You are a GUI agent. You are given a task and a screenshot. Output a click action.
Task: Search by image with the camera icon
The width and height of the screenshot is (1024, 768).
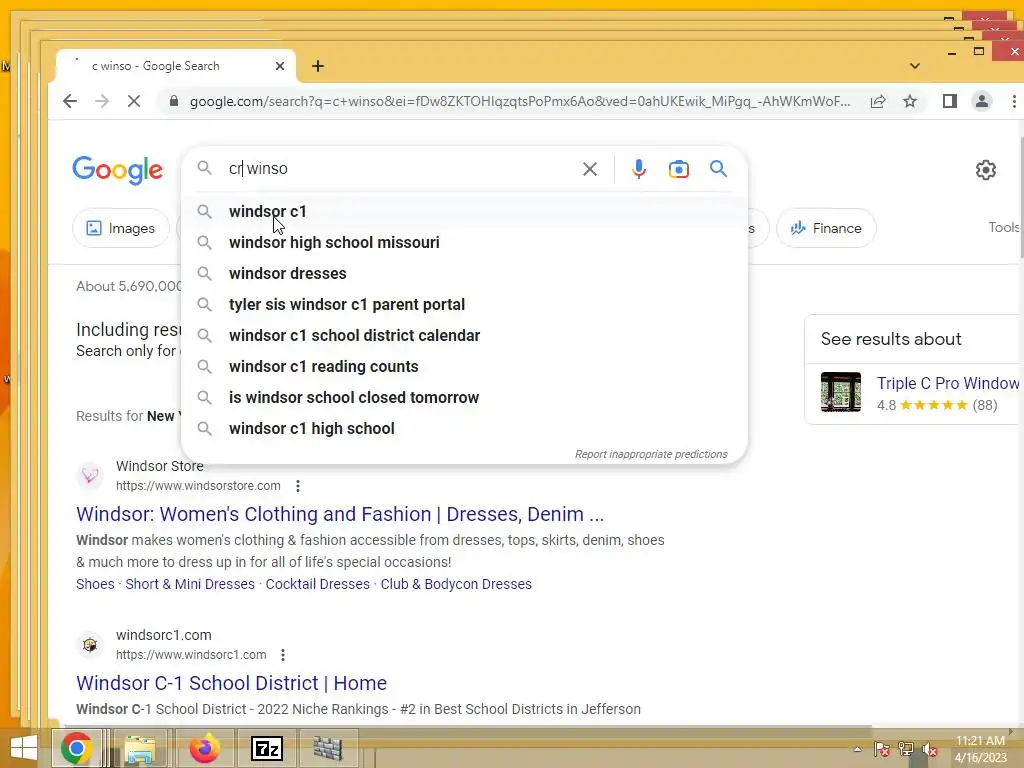click(x=679, y=169)
